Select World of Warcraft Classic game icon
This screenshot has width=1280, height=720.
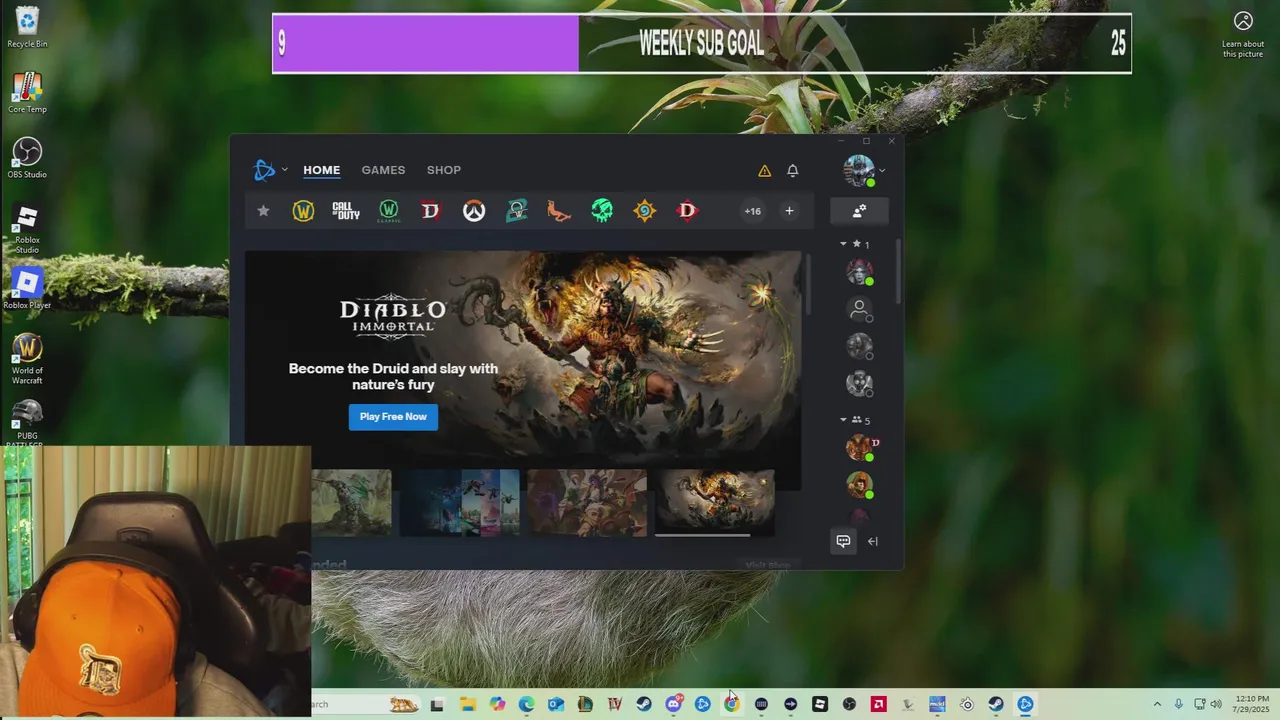[x=389, y=211]
